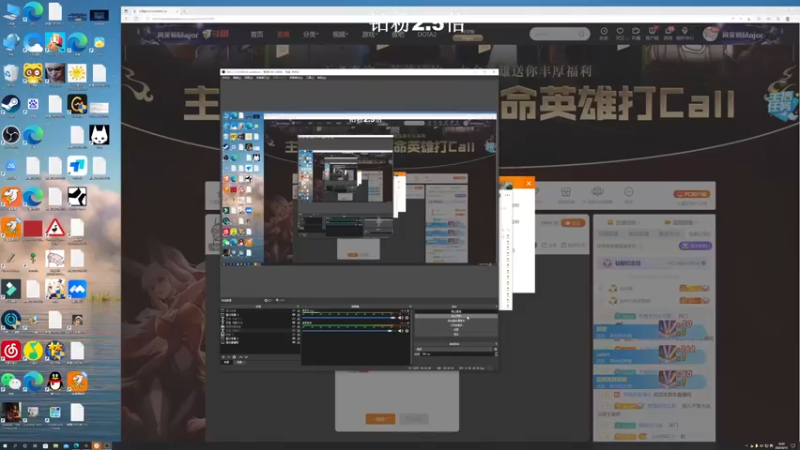This screenshot has width=800, height=450.
Task: Launch QQ Music yellow-green desktop icon
Action: [x=33, y=351]
